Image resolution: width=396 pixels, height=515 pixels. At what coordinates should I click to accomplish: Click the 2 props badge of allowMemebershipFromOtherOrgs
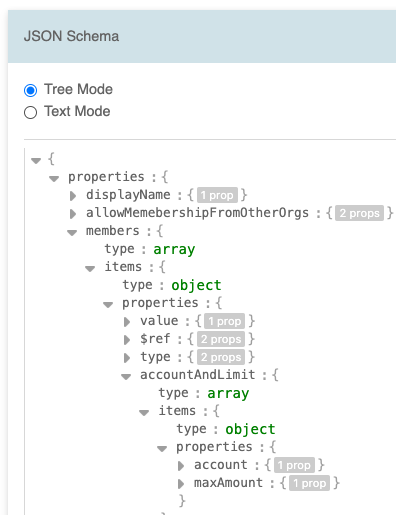(x=359, y=213)
